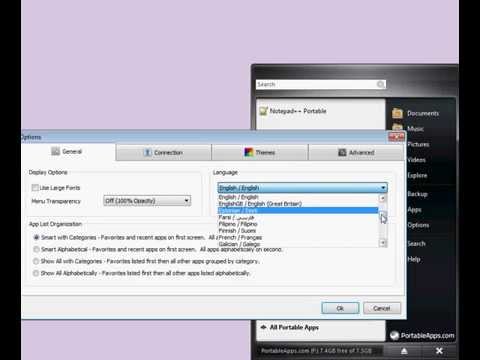Click Search in PortableApps sidebar
480x360 pixels.
click(416, 244)
